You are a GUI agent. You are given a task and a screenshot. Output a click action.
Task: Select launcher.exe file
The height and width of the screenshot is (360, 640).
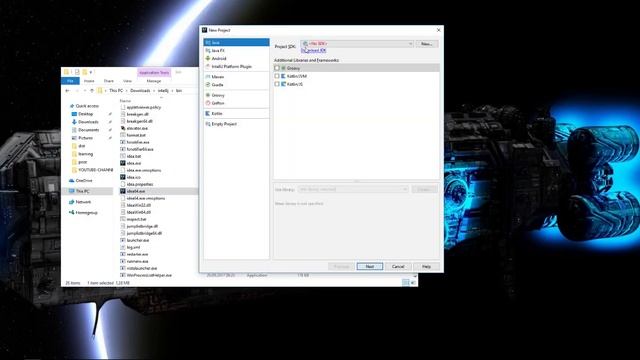pyautogui.click(x=138, y=240)
